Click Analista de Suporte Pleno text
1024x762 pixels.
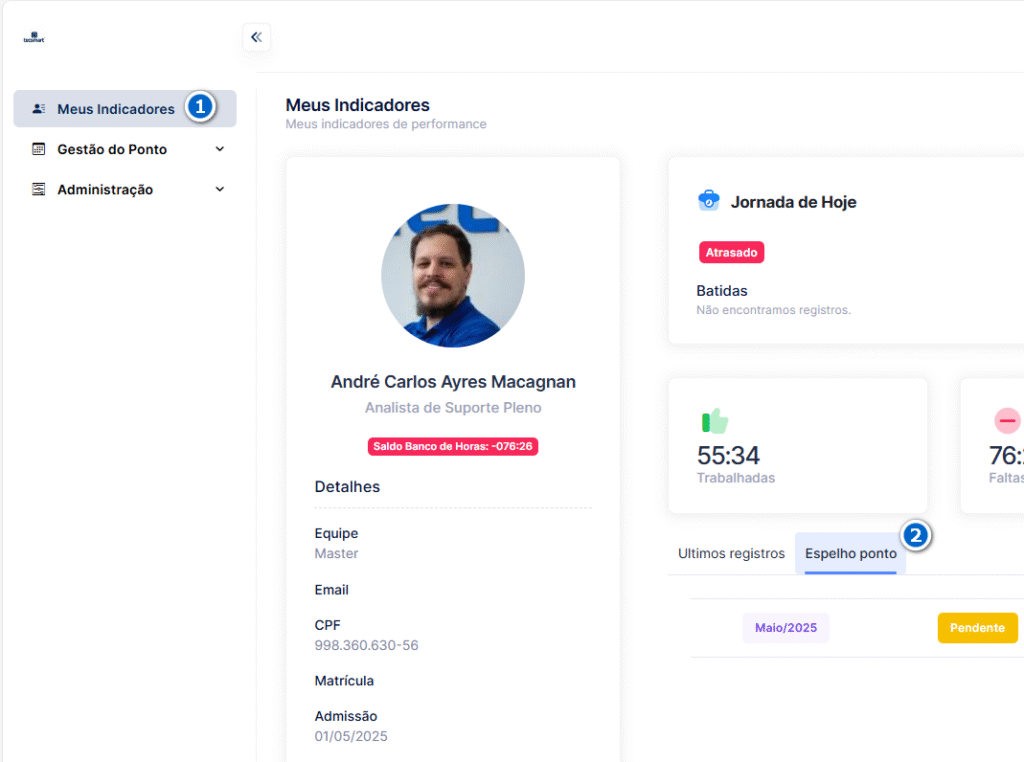coord(453,408)
